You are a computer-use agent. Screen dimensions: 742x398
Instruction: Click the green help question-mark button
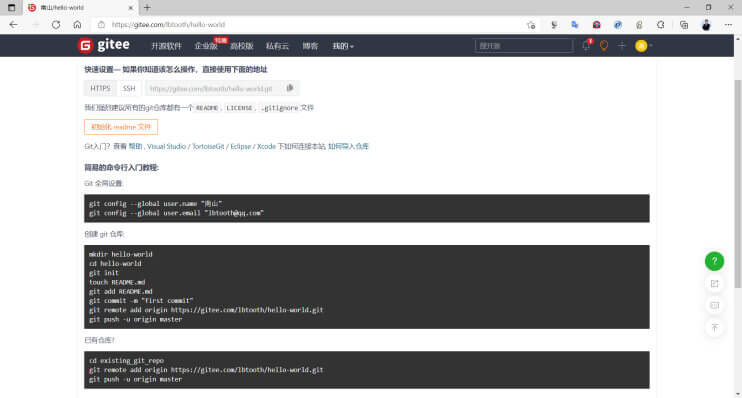click(x=715, y=261)
